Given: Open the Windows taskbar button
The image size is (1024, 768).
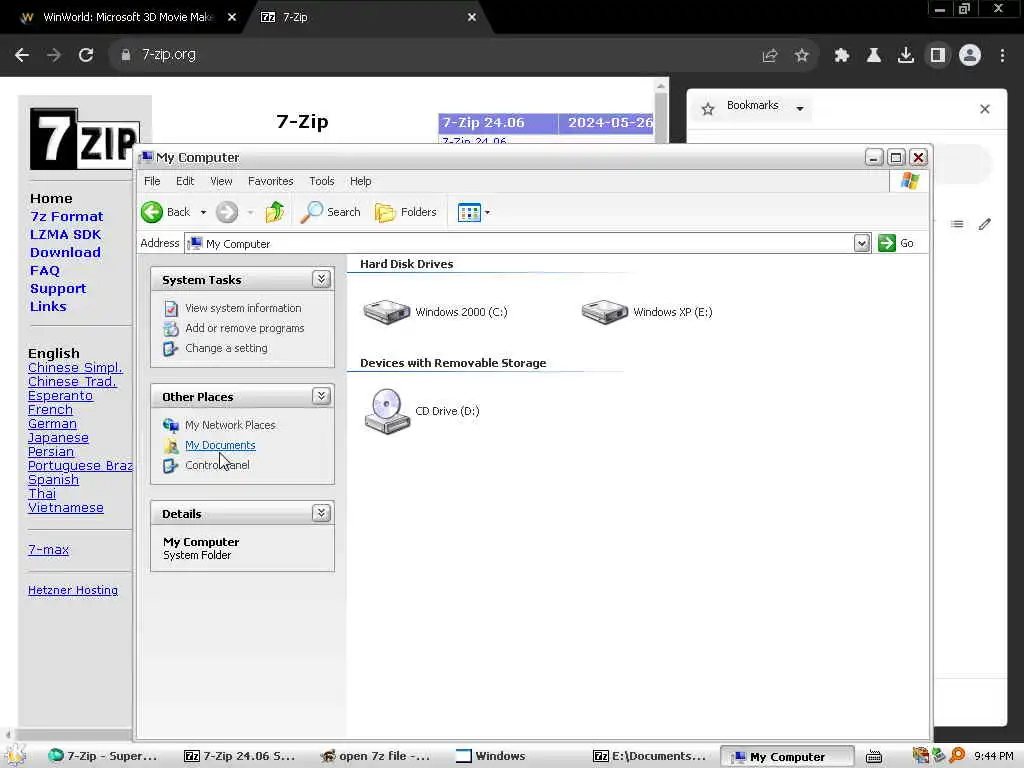Looking at the screenshot, I should point(491,756).
